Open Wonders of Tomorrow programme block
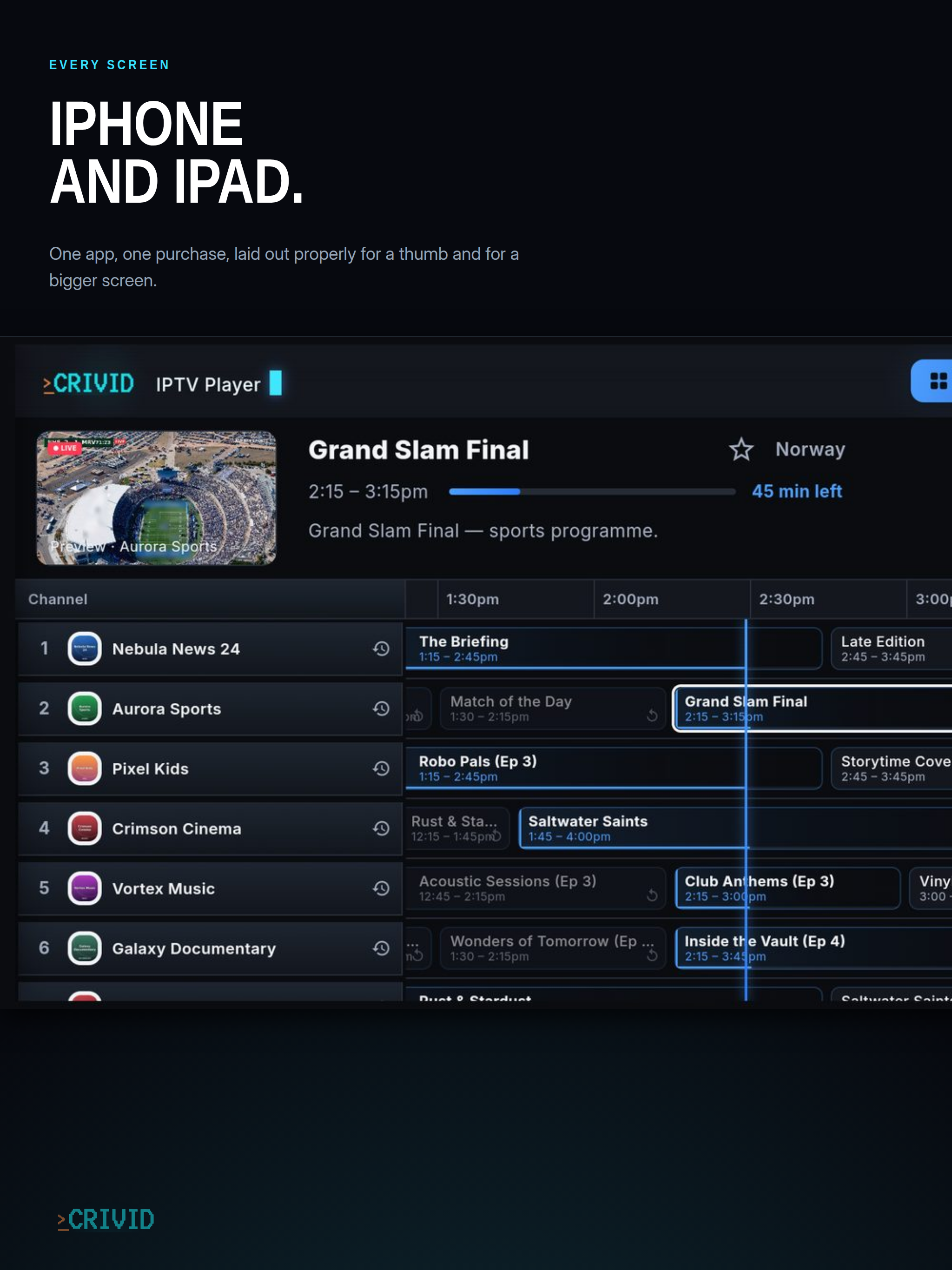The width and height of the screenshot is (952, 1270). [x=552, y=948]
